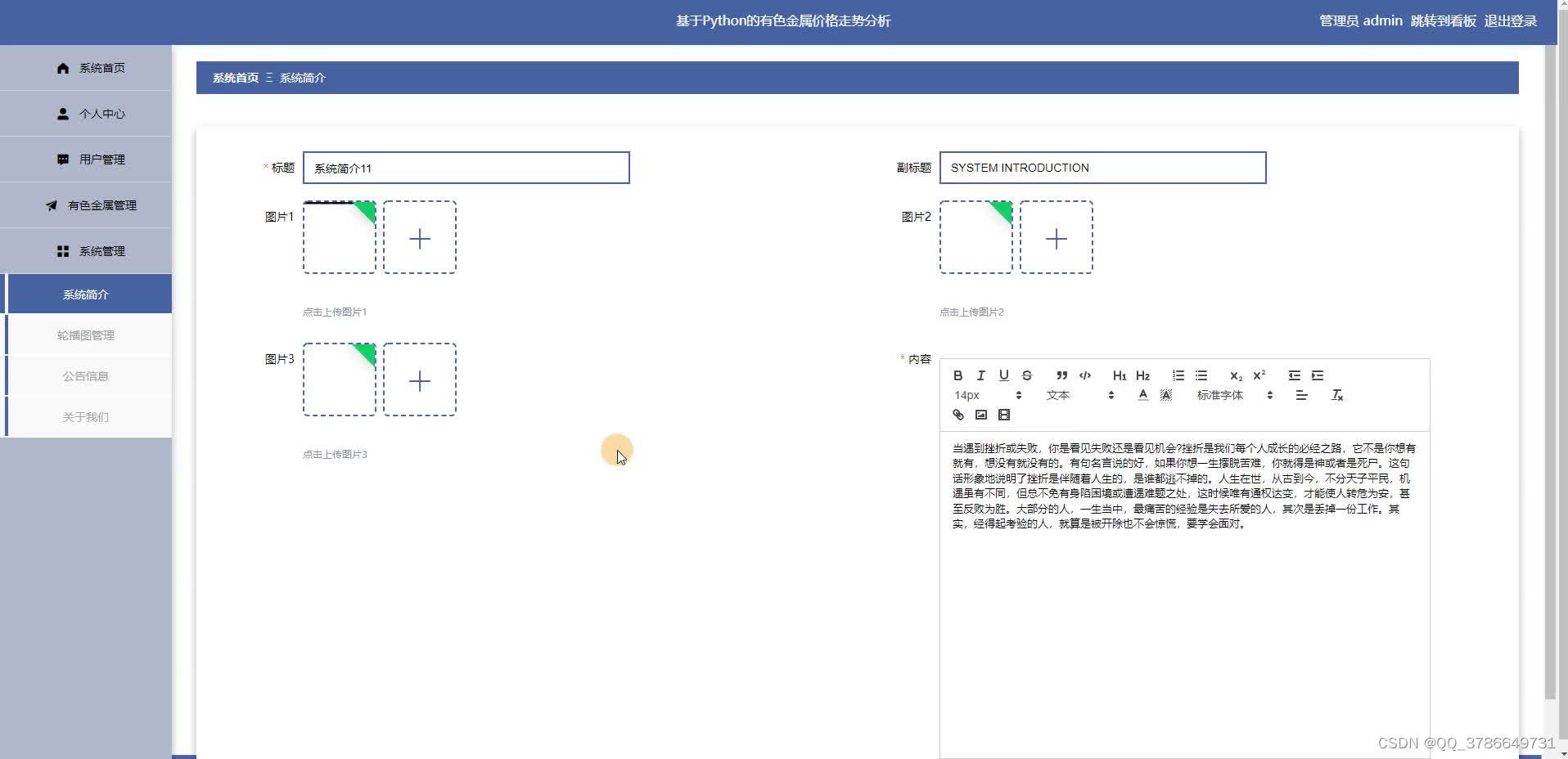Go to 系统首页 in the sidebar
This screenshot has height=759, width=1568.
(86, 68)
